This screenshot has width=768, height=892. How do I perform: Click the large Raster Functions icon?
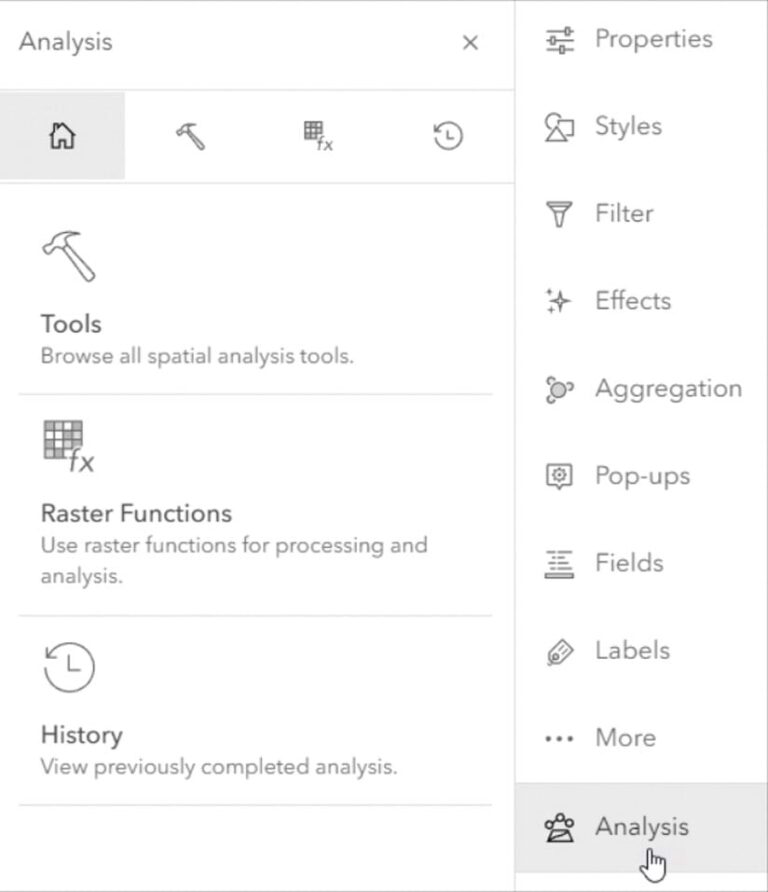click(x=68, y=445)
